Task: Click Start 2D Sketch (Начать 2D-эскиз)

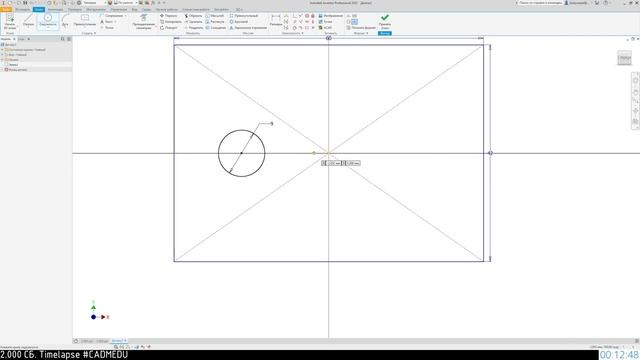Action: [9, 22]
